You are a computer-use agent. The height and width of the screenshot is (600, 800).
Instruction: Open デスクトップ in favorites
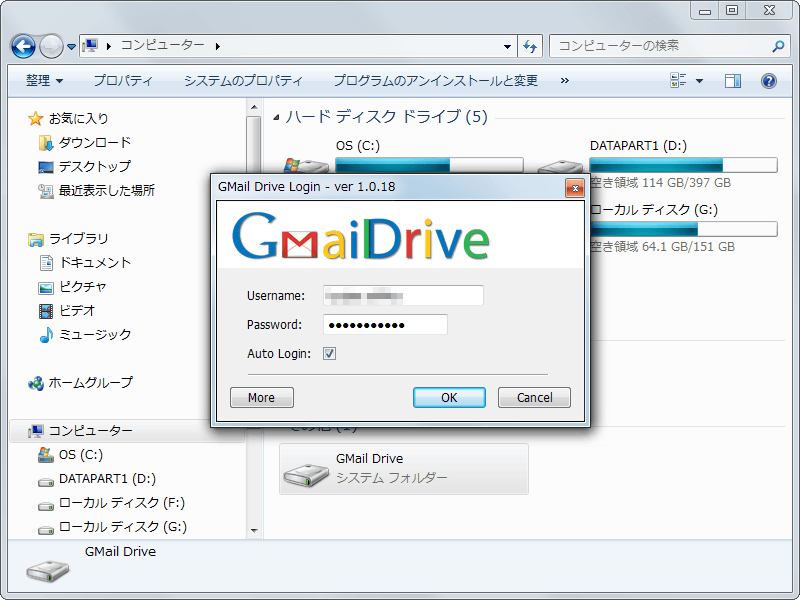tap(95, 166)
